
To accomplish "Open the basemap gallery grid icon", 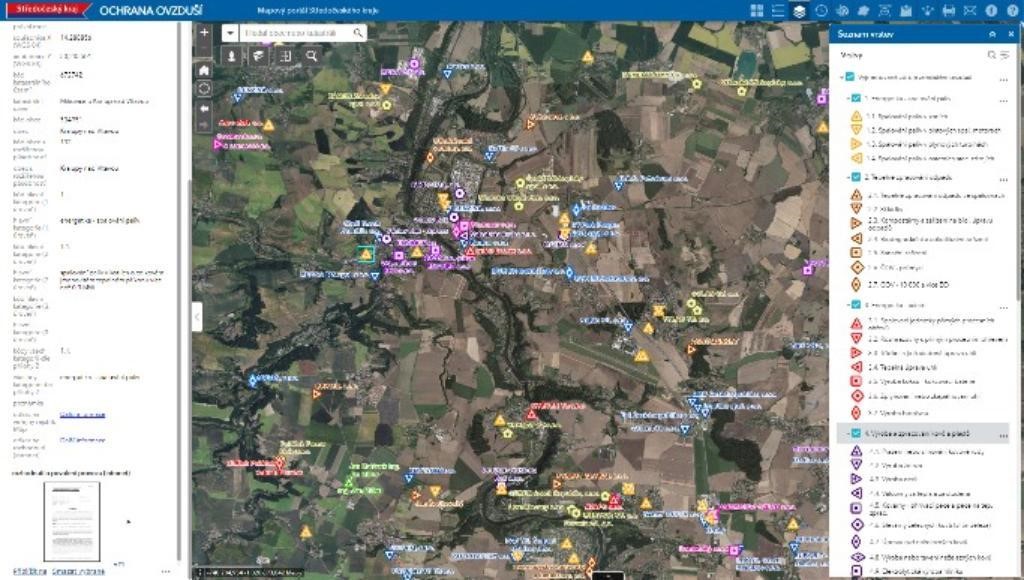I will 757,11.
